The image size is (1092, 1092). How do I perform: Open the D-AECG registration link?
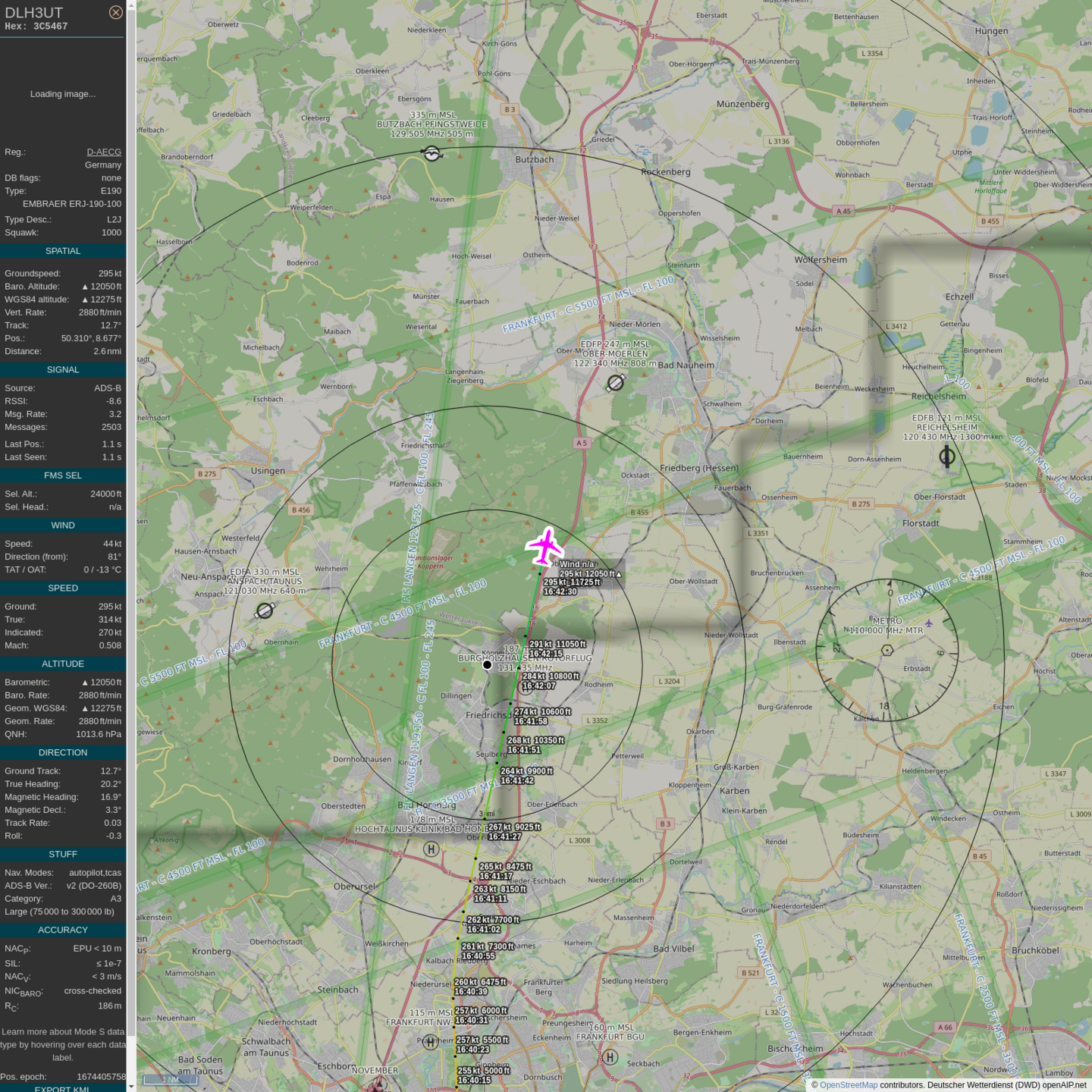pos(104,152)
